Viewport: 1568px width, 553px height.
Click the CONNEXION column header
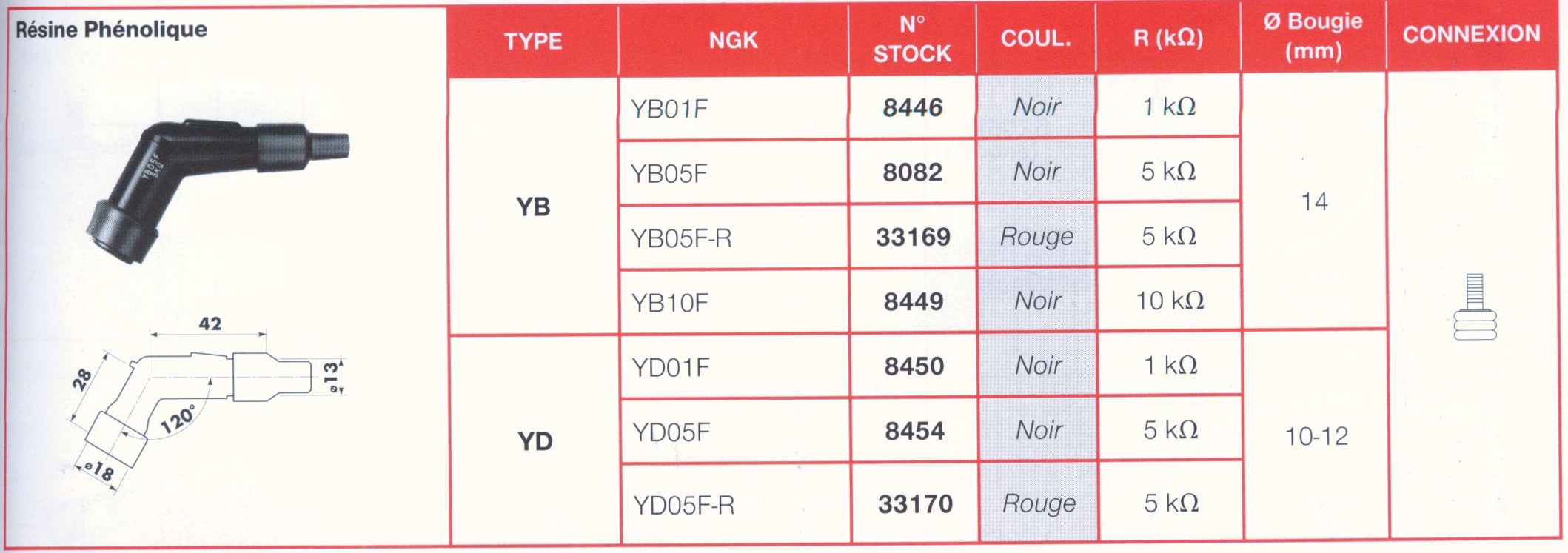coord(1471,34)
